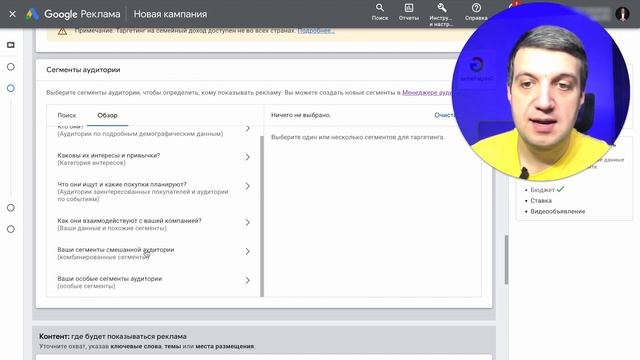The width and height of the screenshot is (640, 360).
Task: Click the 'Сегменты аудитории' section heading
Action: tap(83, 70)
